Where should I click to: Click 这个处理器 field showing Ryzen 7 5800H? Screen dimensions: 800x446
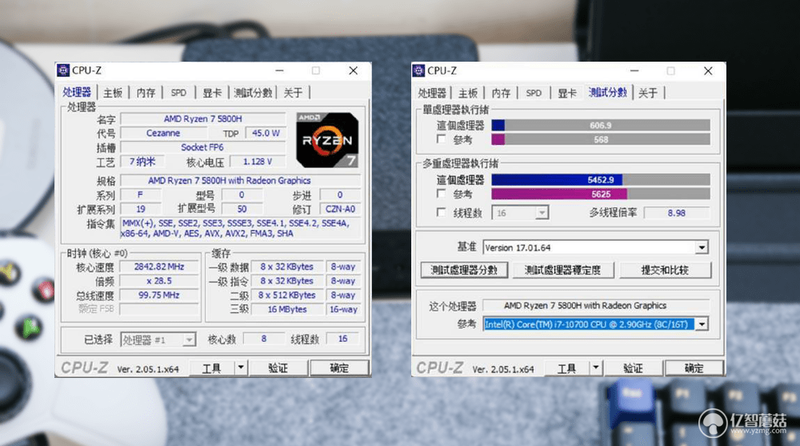click(595, 306)
